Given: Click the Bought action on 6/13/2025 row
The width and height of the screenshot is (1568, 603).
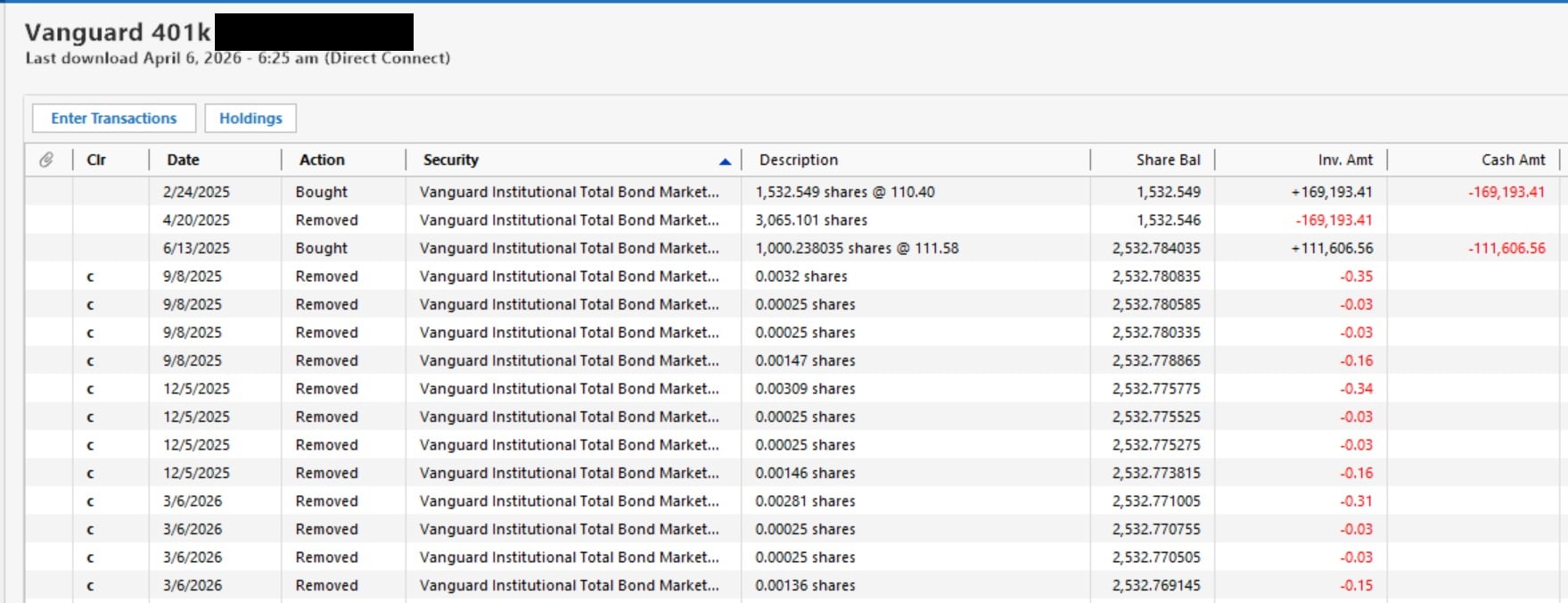Looking at the screenshot, I should pos(321,248).
